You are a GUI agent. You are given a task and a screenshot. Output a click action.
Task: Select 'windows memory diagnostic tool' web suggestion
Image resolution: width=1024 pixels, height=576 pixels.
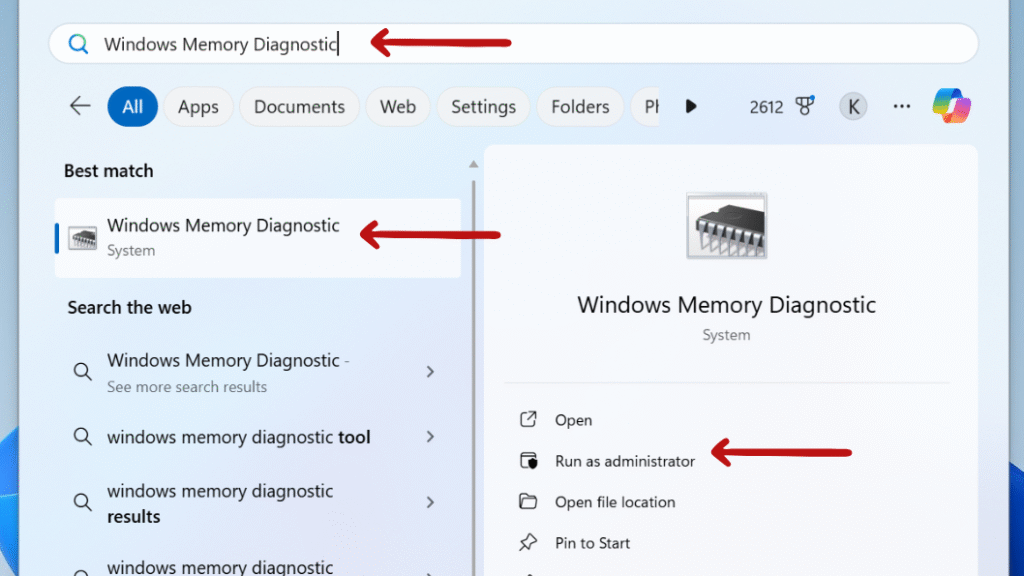pos(238,437)
